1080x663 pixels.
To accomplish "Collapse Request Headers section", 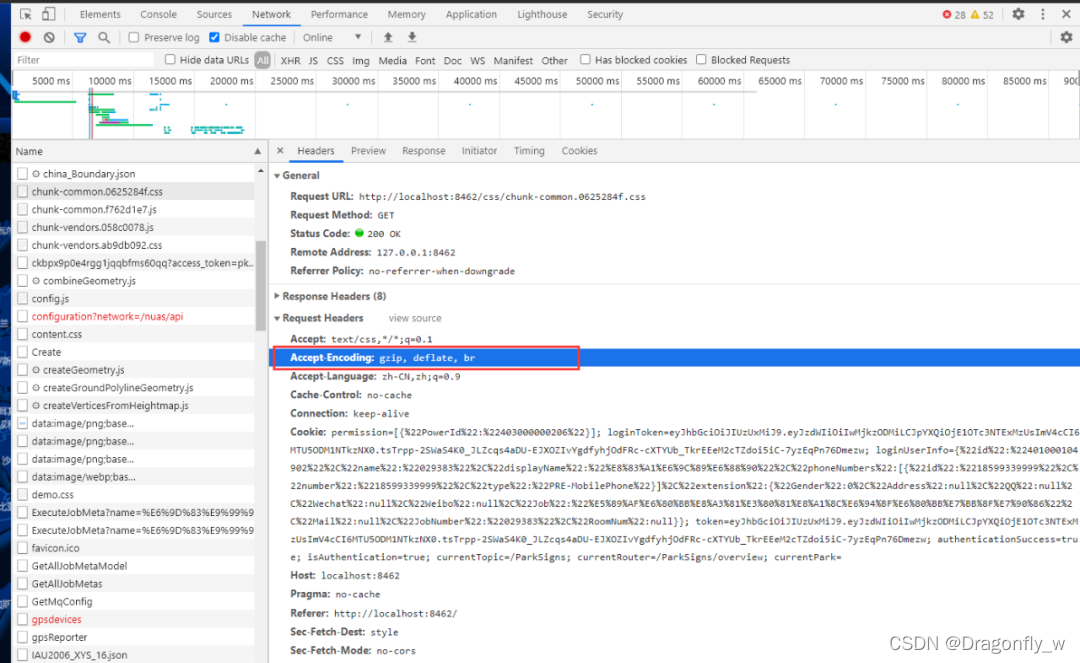I will [x=277, y=318].
